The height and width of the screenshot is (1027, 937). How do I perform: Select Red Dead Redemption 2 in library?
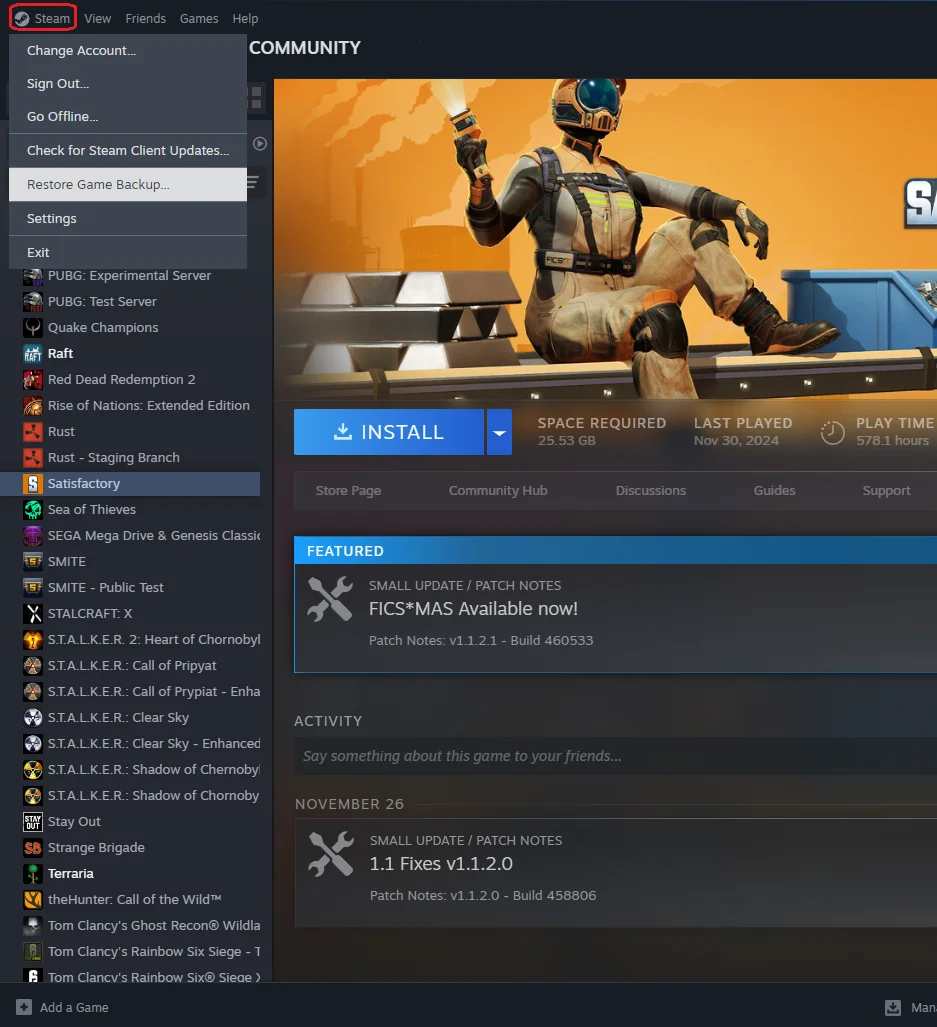(x=121, y=379)
